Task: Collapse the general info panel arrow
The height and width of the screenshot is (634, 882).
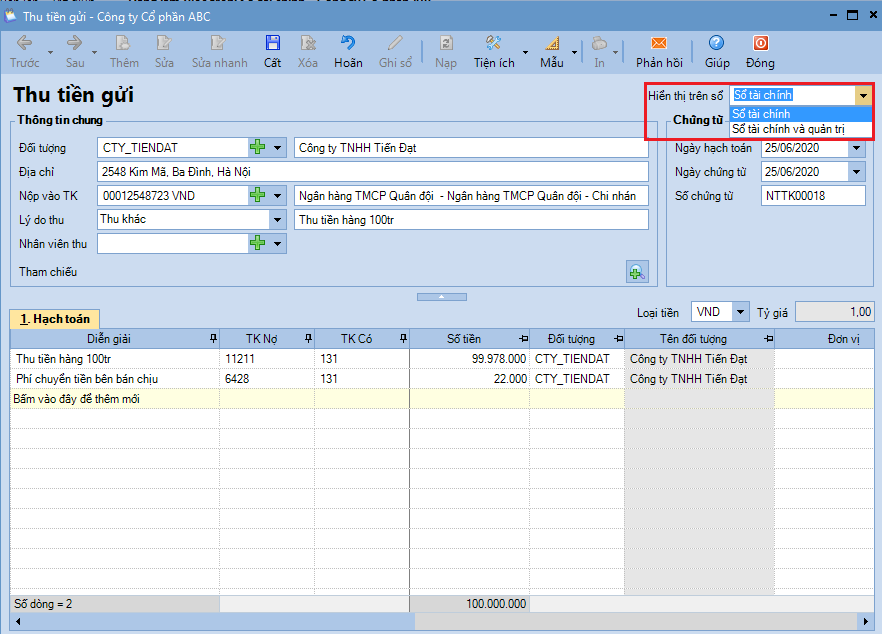Action: (x=442, y=296)
